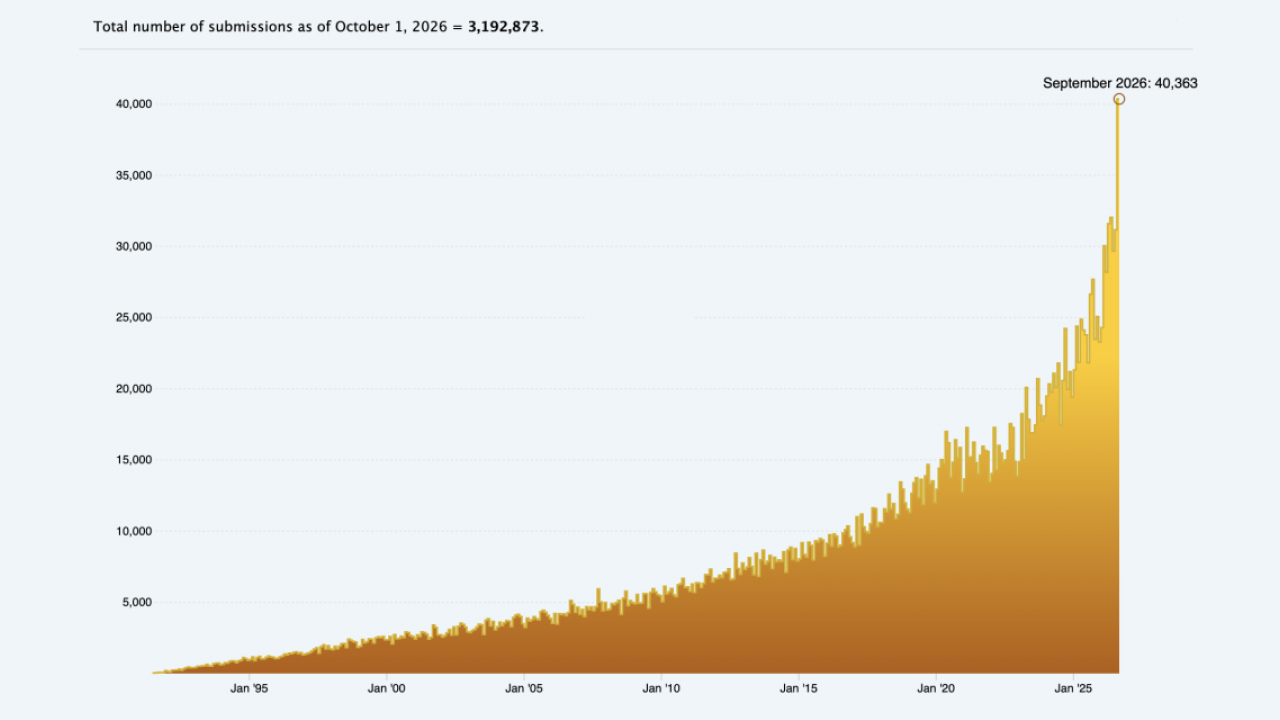Click the tall yellow spike bar below the peak marker
This screenshot has height=720, width=1280.
tap(1117, 388)
